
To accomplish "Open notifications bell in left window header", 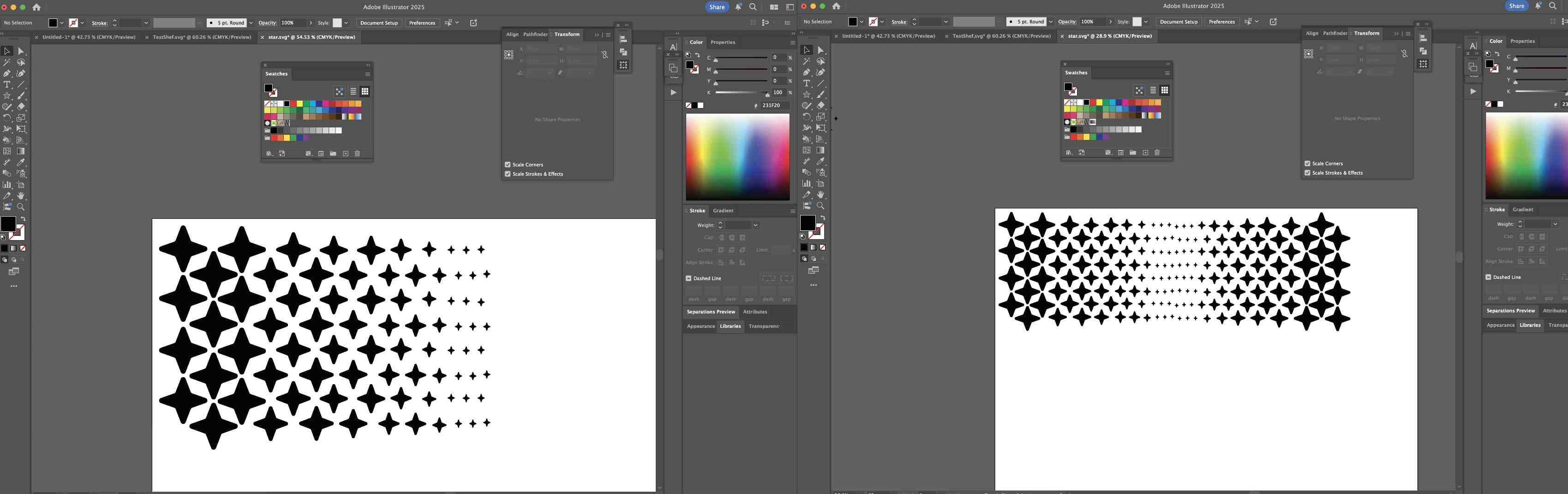I will pos(738,7).
